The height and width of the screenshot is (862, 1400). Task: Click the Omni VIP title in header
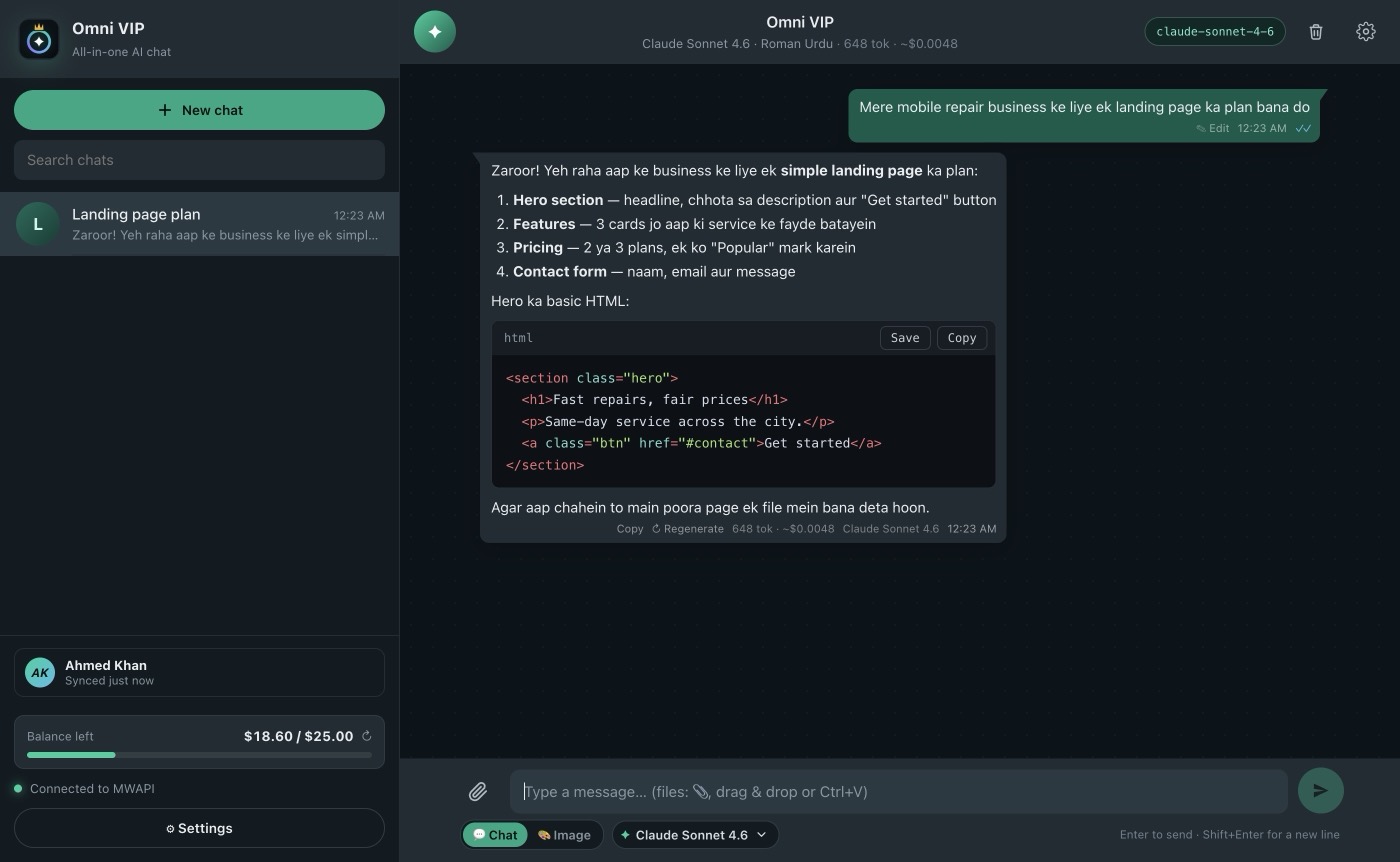pos(800,22)
